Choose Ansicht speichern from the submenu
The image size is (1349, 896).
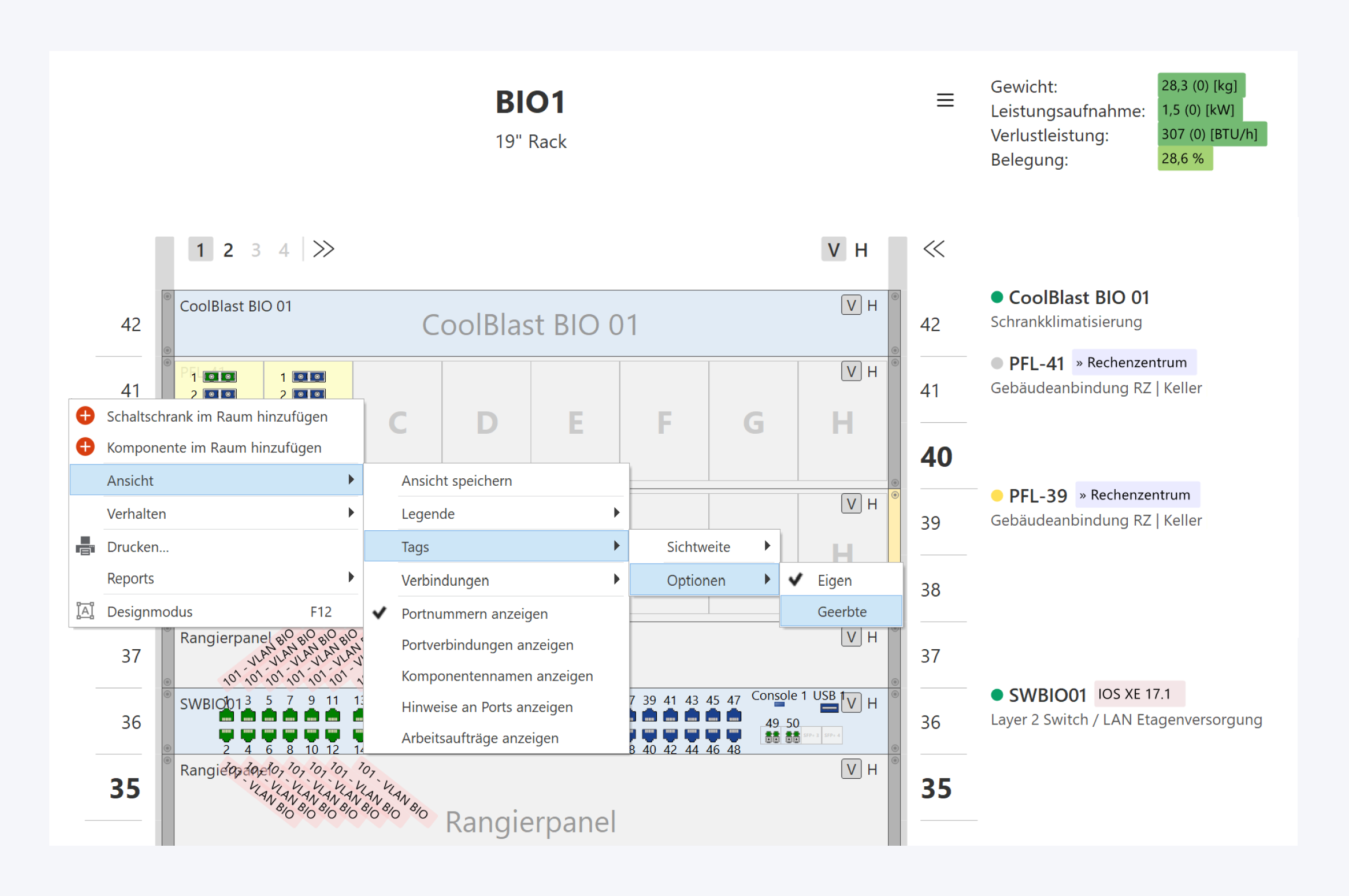[x=456, y=481]
